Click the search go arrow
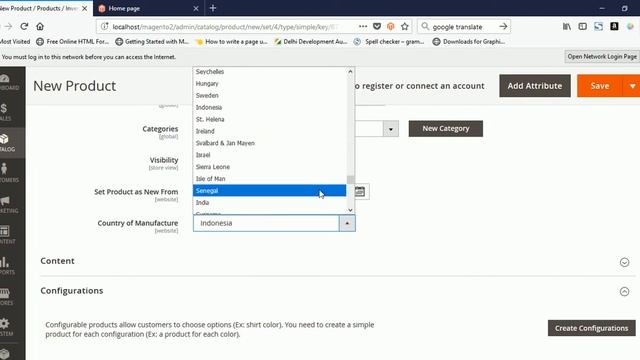Image resolution: width=640 pixels, height=360 pixels. coord(503,27)
